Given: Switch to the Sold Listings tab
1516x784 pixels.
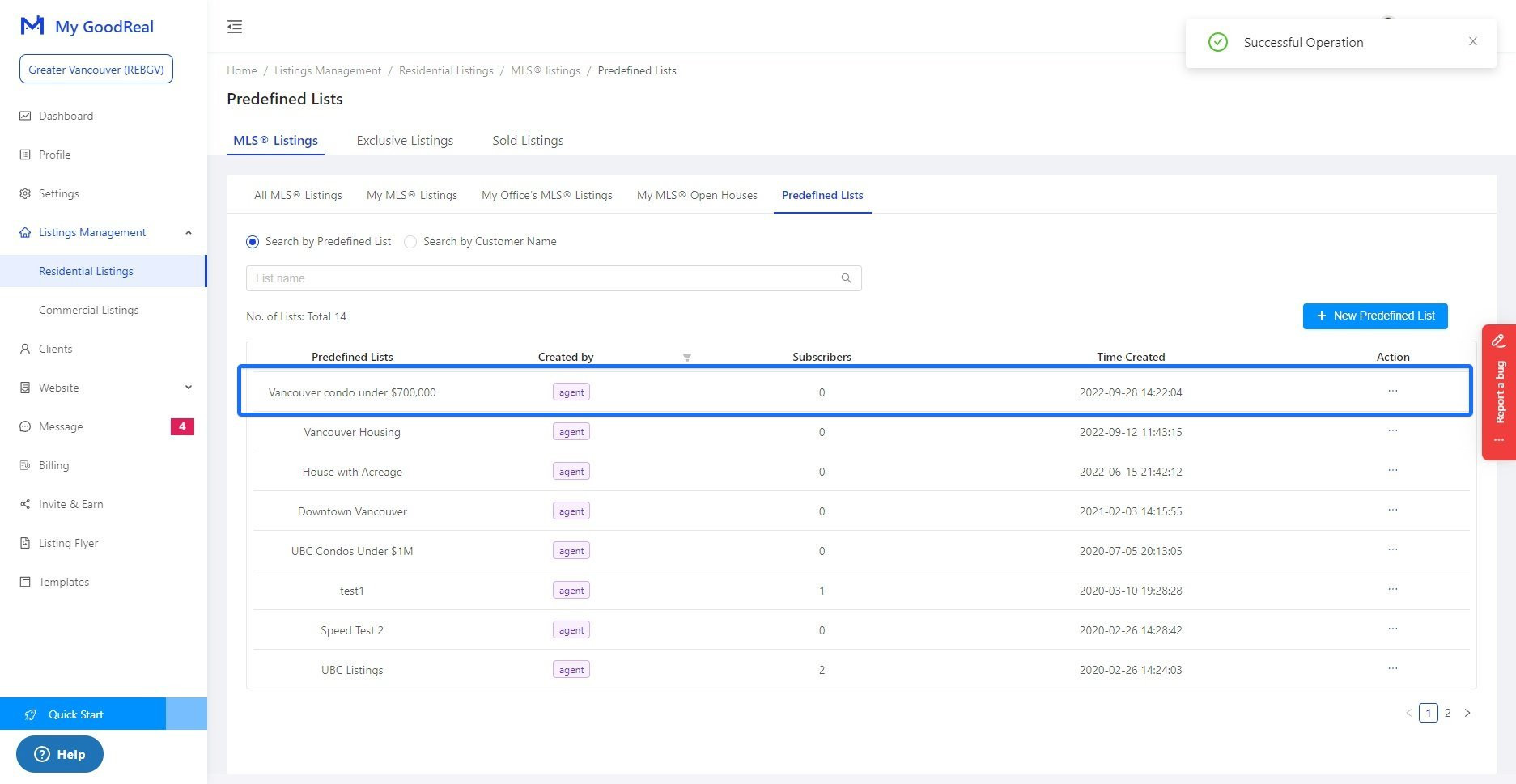Looking at the screenshot, I should (528, 141).
